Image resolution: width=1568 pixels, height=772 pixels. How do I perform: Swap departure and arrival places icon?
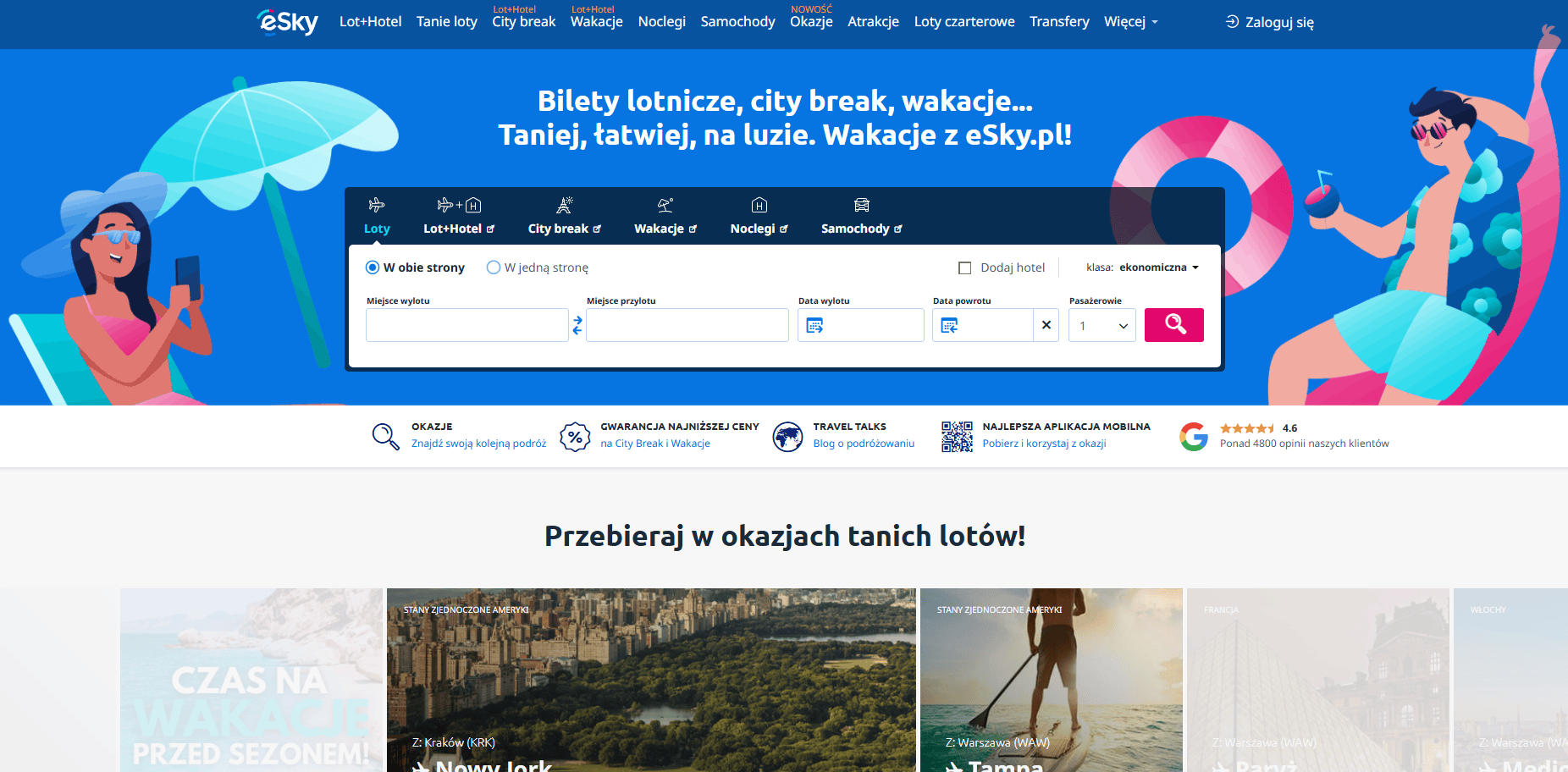577,325
